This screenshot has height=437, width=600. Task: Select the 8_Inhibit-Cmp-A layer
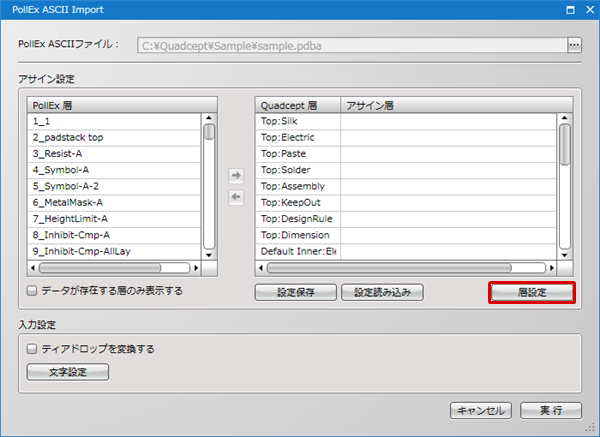[x=114, y=235]
